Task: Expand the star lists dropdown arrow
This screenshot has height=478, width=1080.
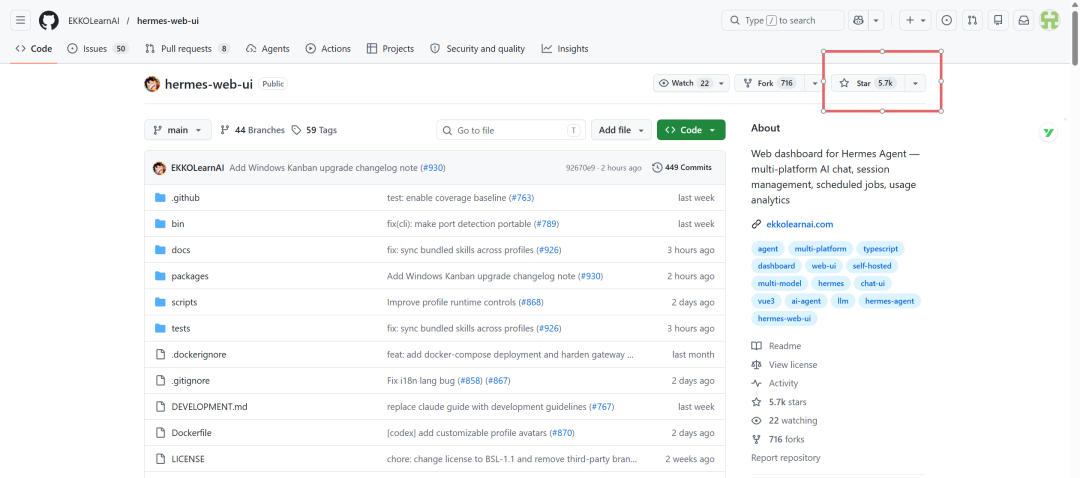Action: click(x=915, y=83)
